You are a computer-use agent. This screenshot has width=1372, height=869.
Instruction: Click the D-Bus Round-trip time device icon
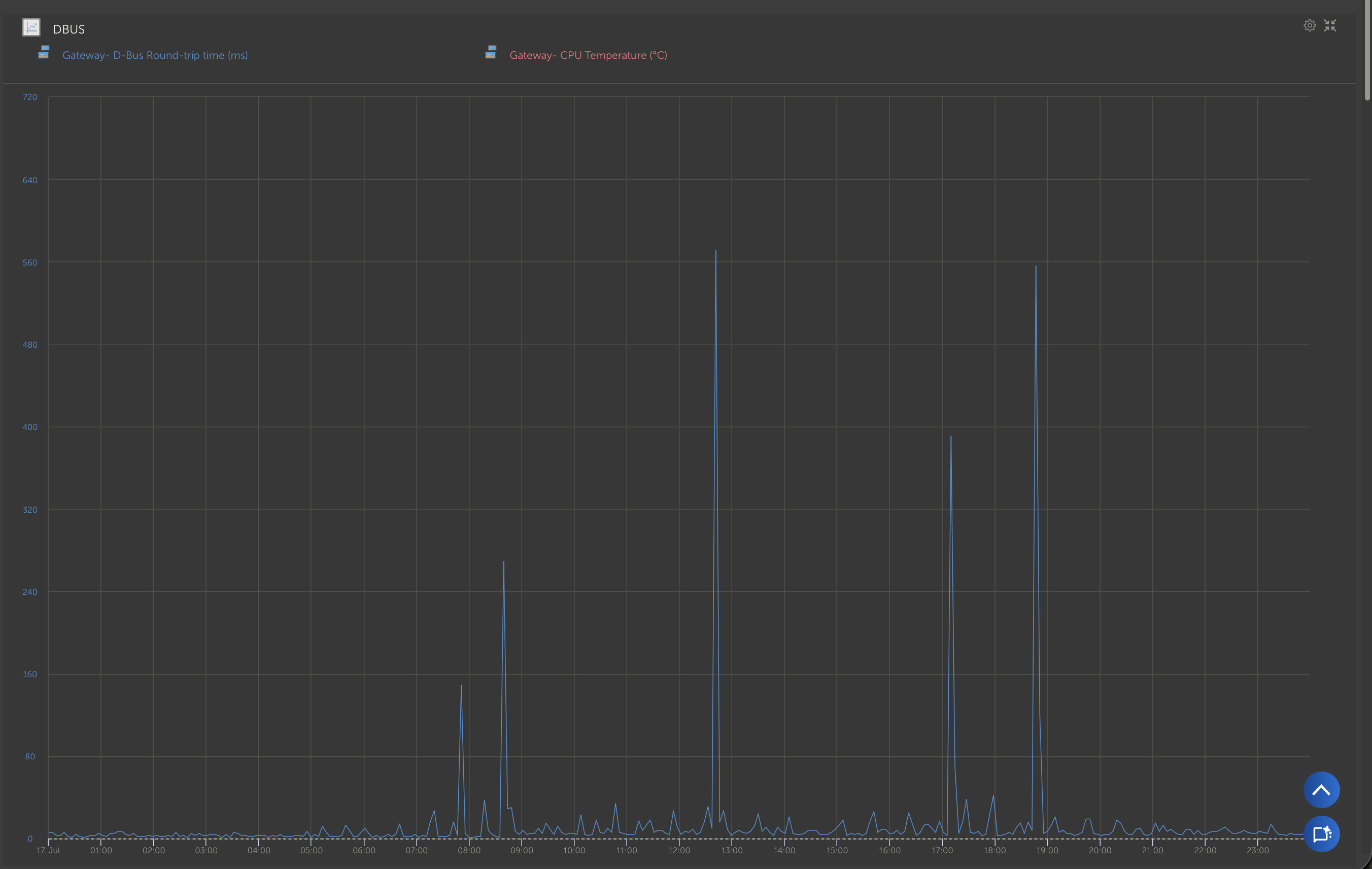point(44,52)
